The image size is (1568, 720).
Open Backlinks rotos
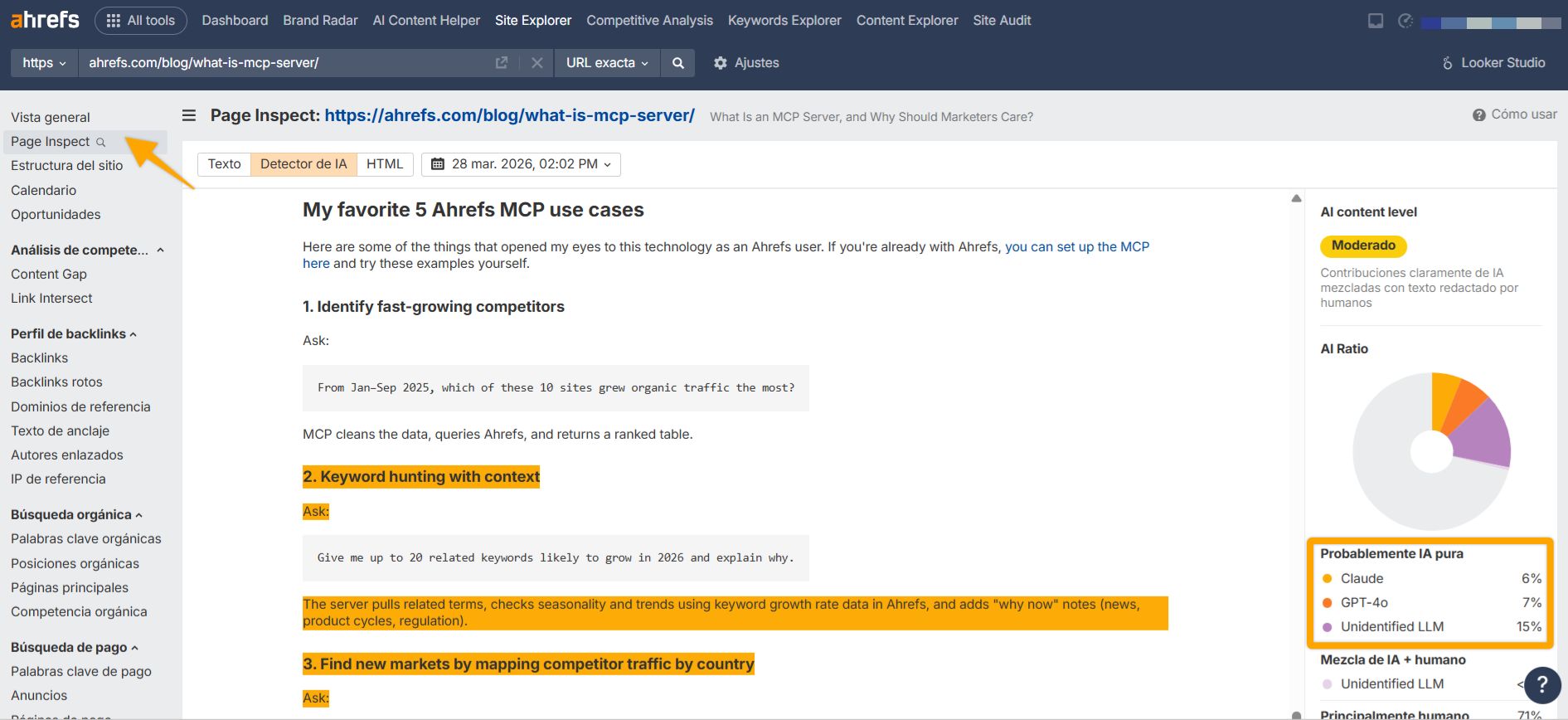(x=56, y=382)
